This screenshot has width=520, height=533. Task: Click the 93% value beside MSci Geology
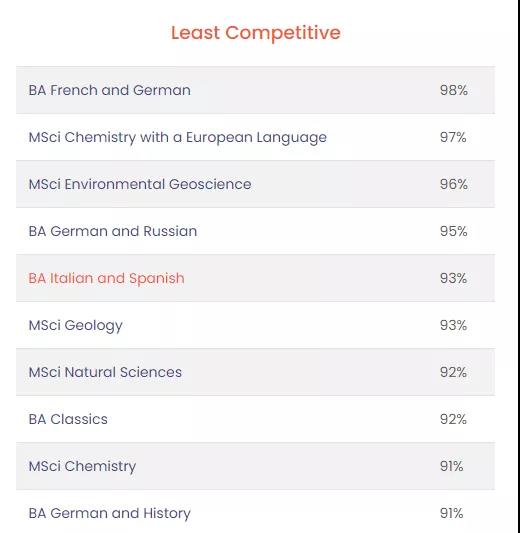pos(453,325)
